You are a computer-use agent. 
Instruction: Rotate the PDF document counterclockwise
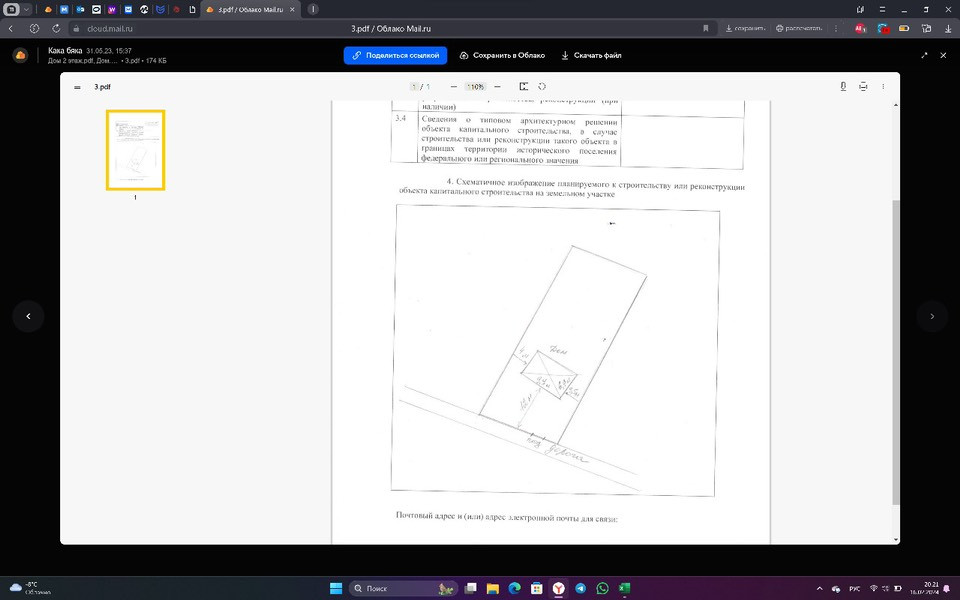[x=542, y=87]
